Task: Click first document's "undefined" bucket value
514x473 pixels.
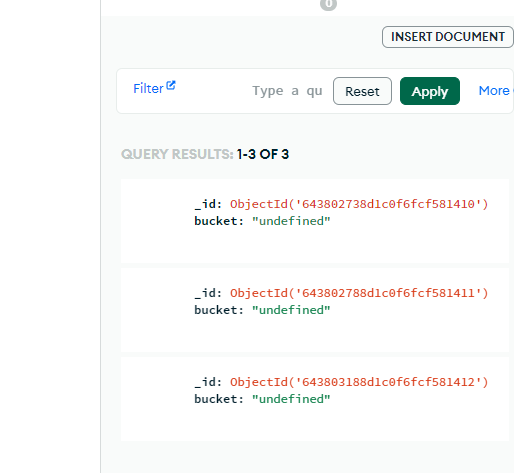Action: coord(291,221)
